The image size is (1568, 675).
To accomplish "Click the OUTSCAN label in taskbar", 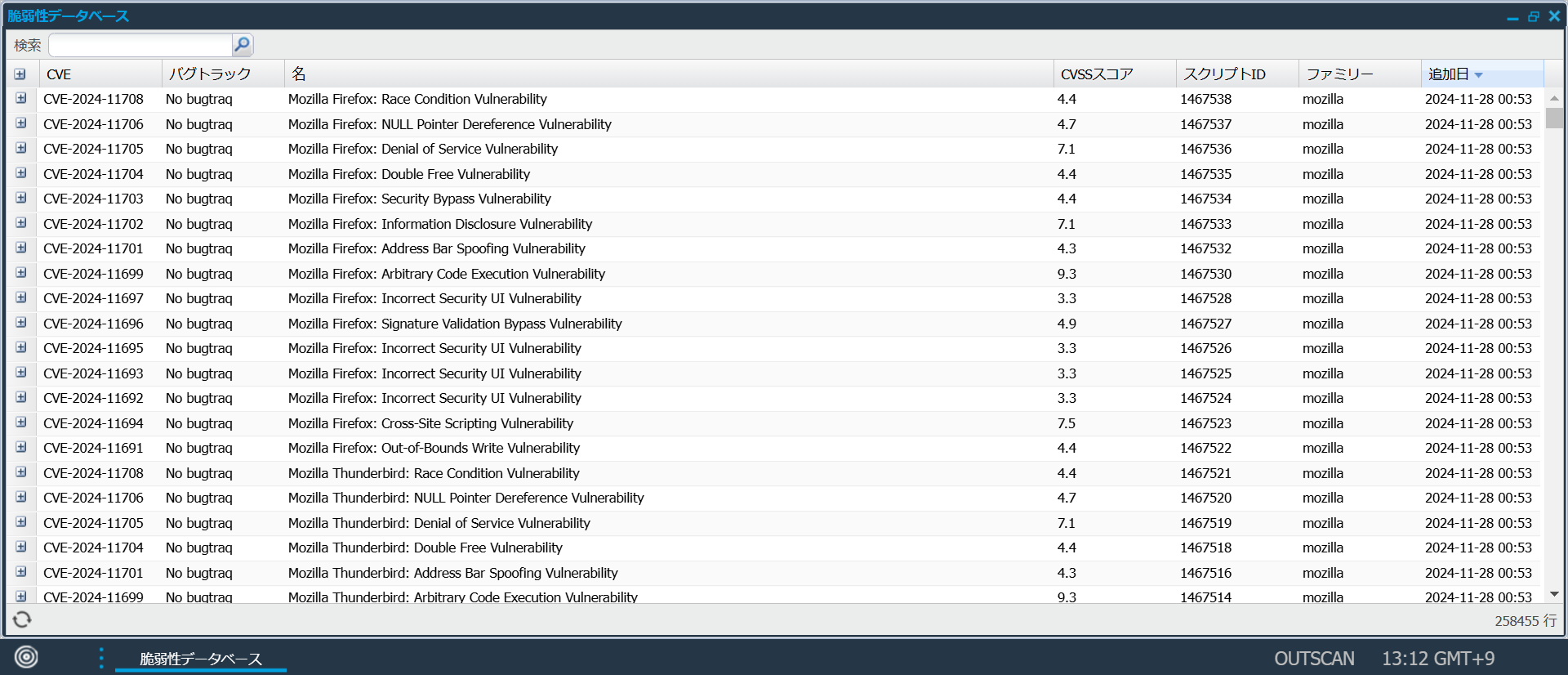I will tap(1314, 659).
